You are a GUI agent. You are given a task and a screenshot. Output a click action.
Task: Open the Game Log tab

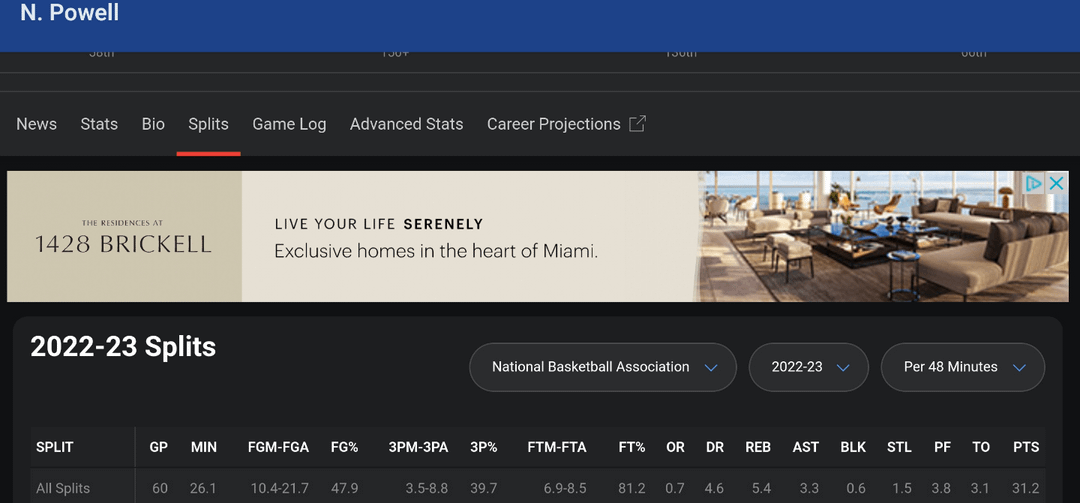click(289, 124)
